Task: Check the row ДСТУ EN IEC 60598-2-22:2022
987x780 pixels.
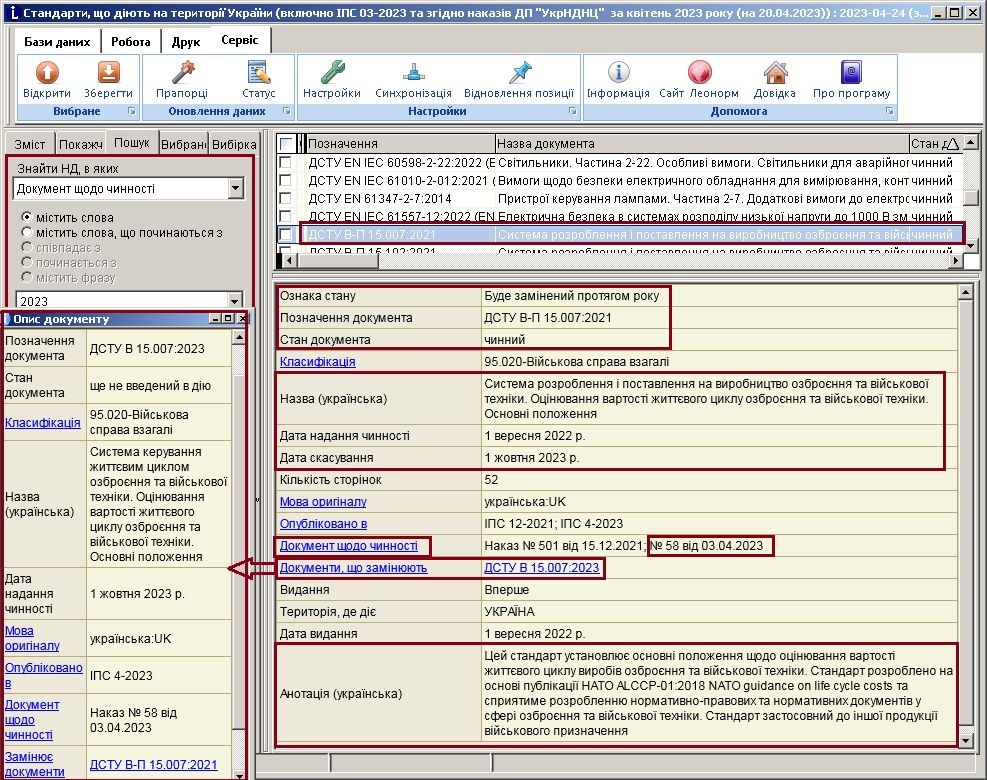Action: 286,162
